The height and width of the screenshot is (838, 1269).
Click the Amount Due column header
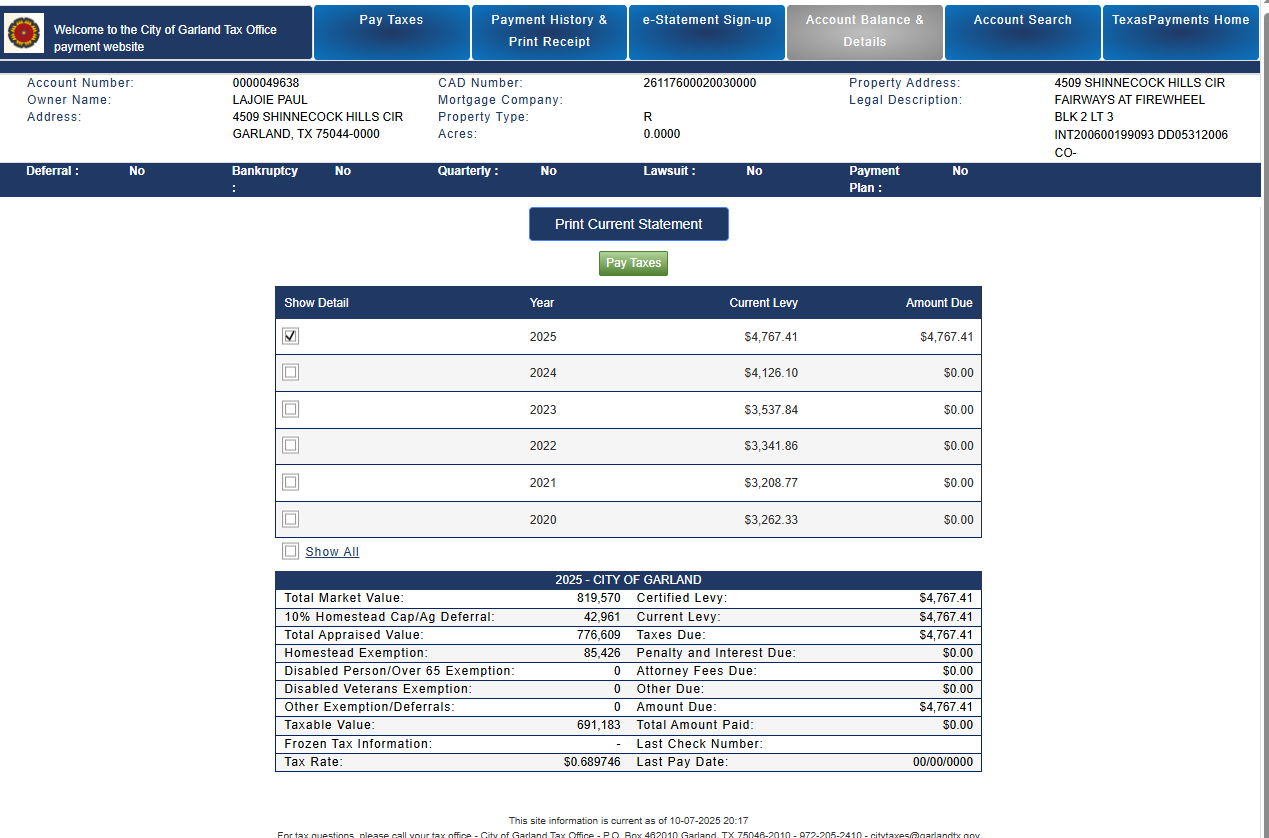tap(938, 303)
